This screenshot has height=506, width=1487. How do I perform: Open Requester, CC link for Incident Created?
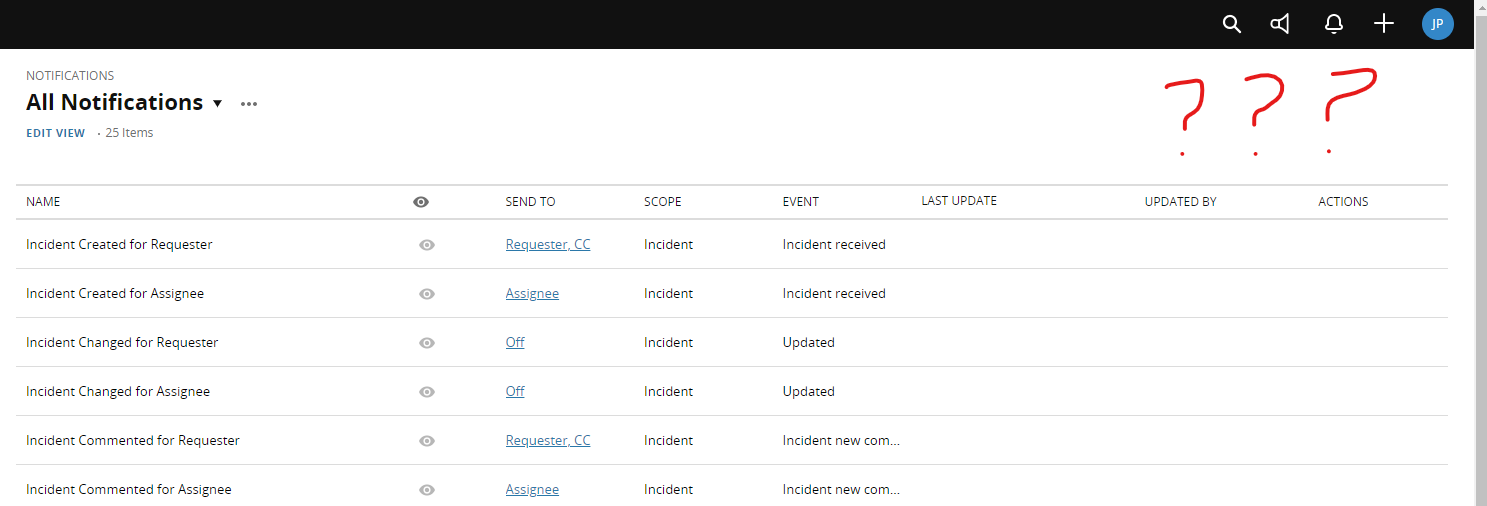point(548,244)
